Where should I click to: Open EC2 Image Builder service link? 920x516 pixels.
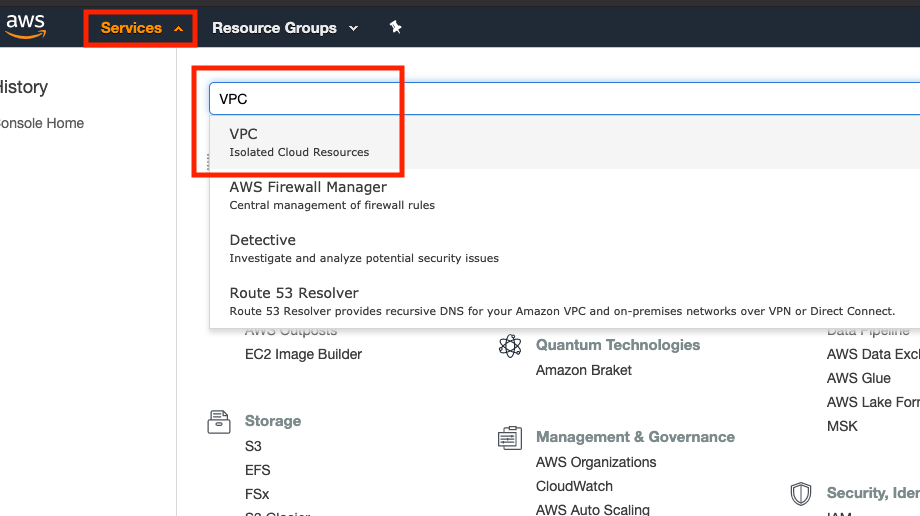pyautogui.click(x=303, y=354)
